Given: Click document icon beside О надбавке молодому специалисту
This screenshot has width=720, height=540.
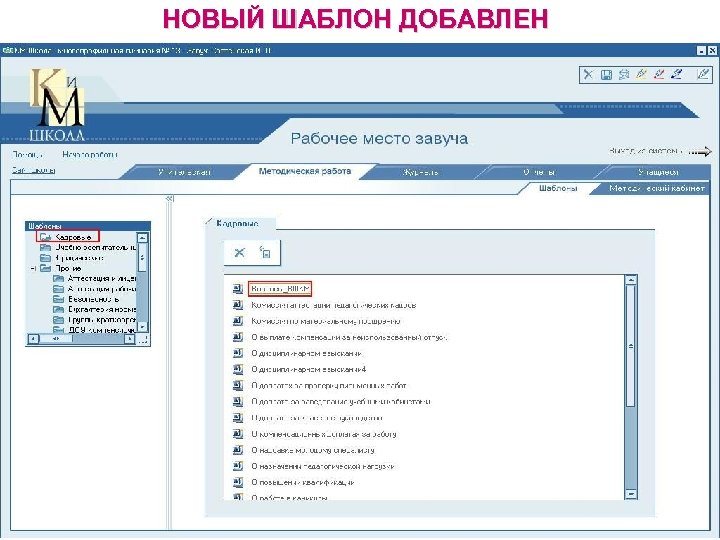Looking at the screenshot, I should [x=237, y=450].
